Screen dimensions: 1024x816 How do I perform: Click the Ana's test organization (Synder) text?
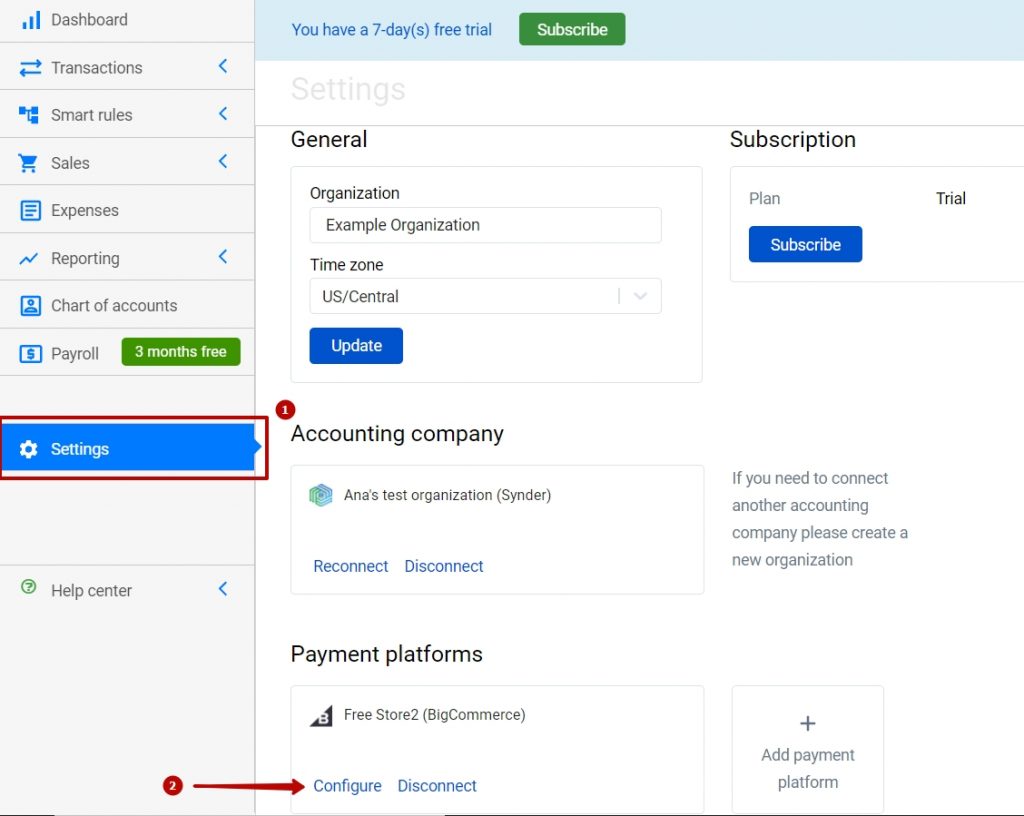[447, 495]
